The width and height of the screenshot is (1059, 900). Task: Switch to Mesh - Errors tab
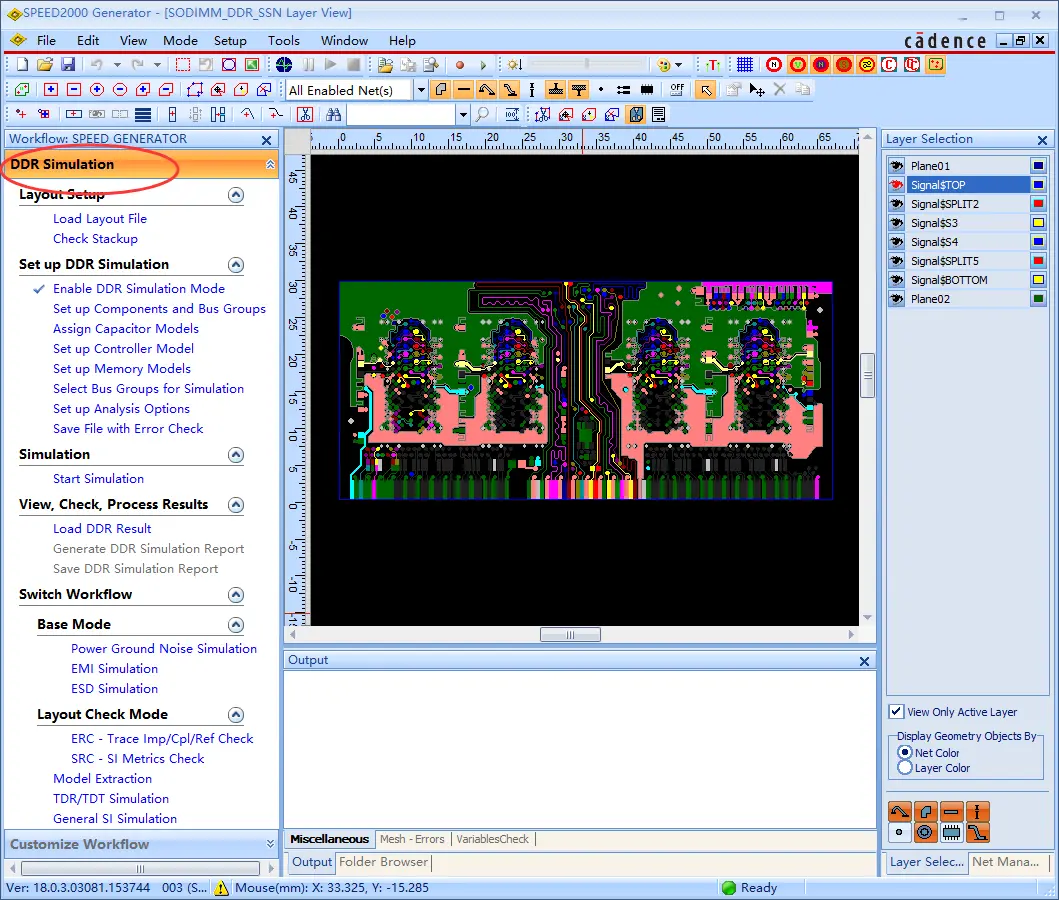click(x=412, y=839)
